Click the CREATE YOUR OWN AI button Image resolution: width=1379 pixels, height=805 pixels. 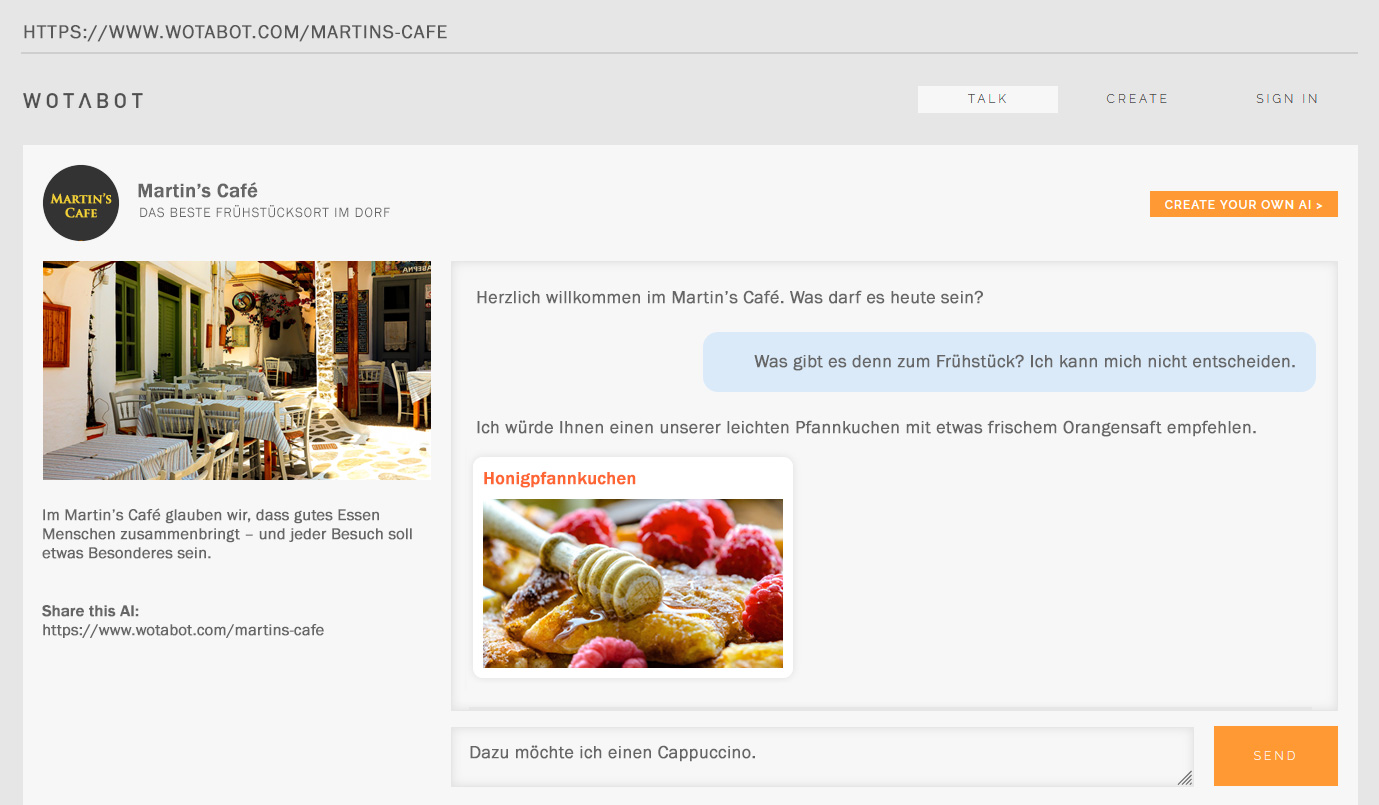tap(1243, 204)
